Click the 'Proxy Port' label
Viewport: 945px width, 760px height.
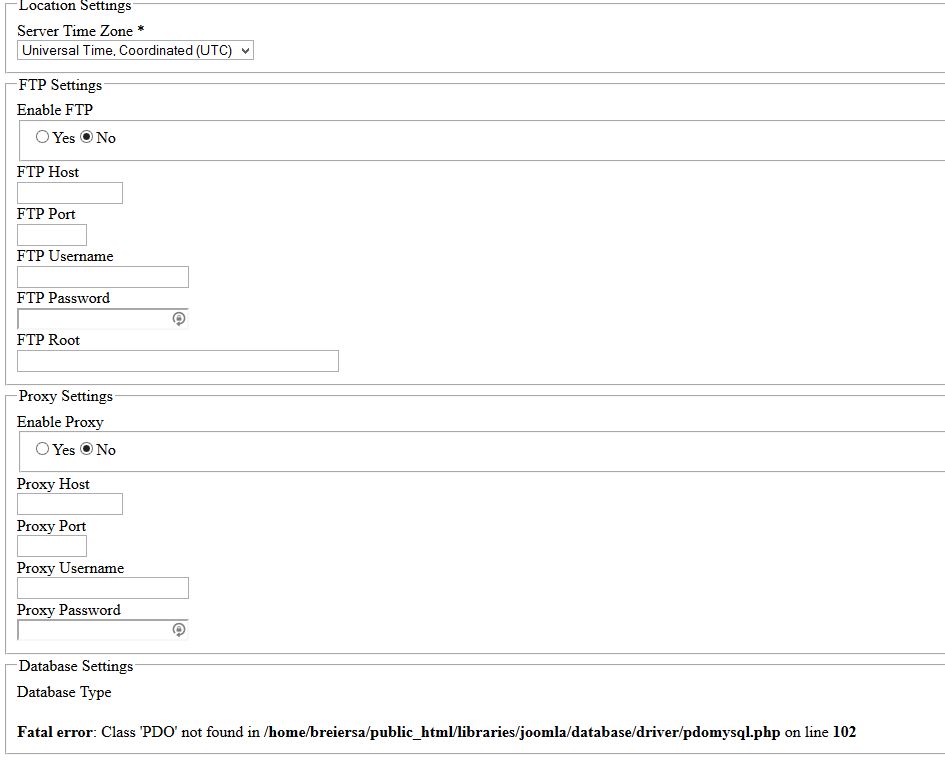51,526
